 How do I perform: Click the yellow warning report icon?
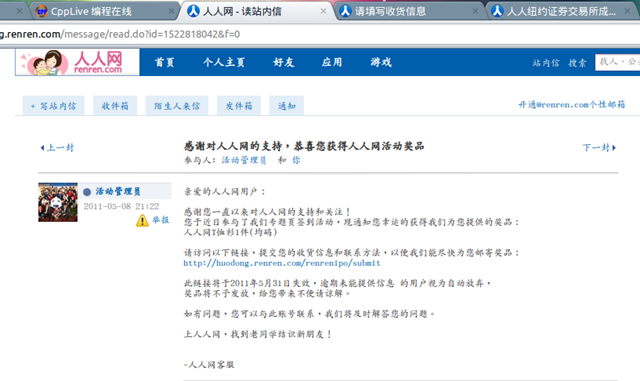click(142, 221)
